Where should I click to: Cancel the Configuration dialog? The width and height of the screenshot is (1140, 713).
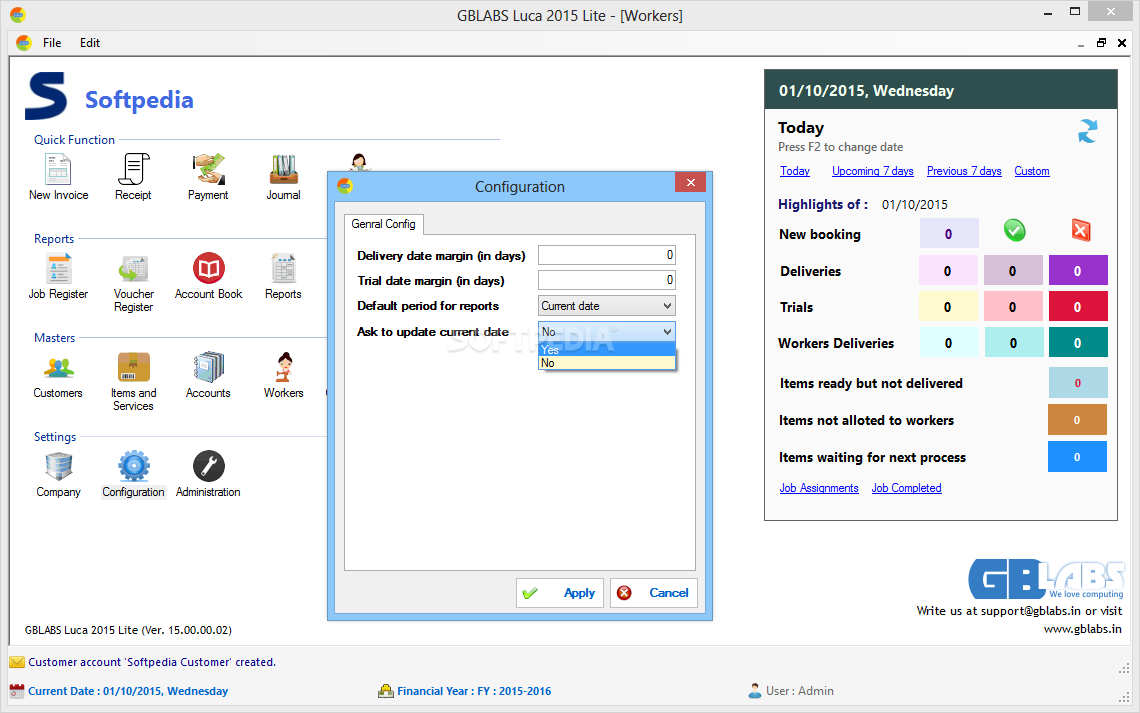click(x=654, y=593)
